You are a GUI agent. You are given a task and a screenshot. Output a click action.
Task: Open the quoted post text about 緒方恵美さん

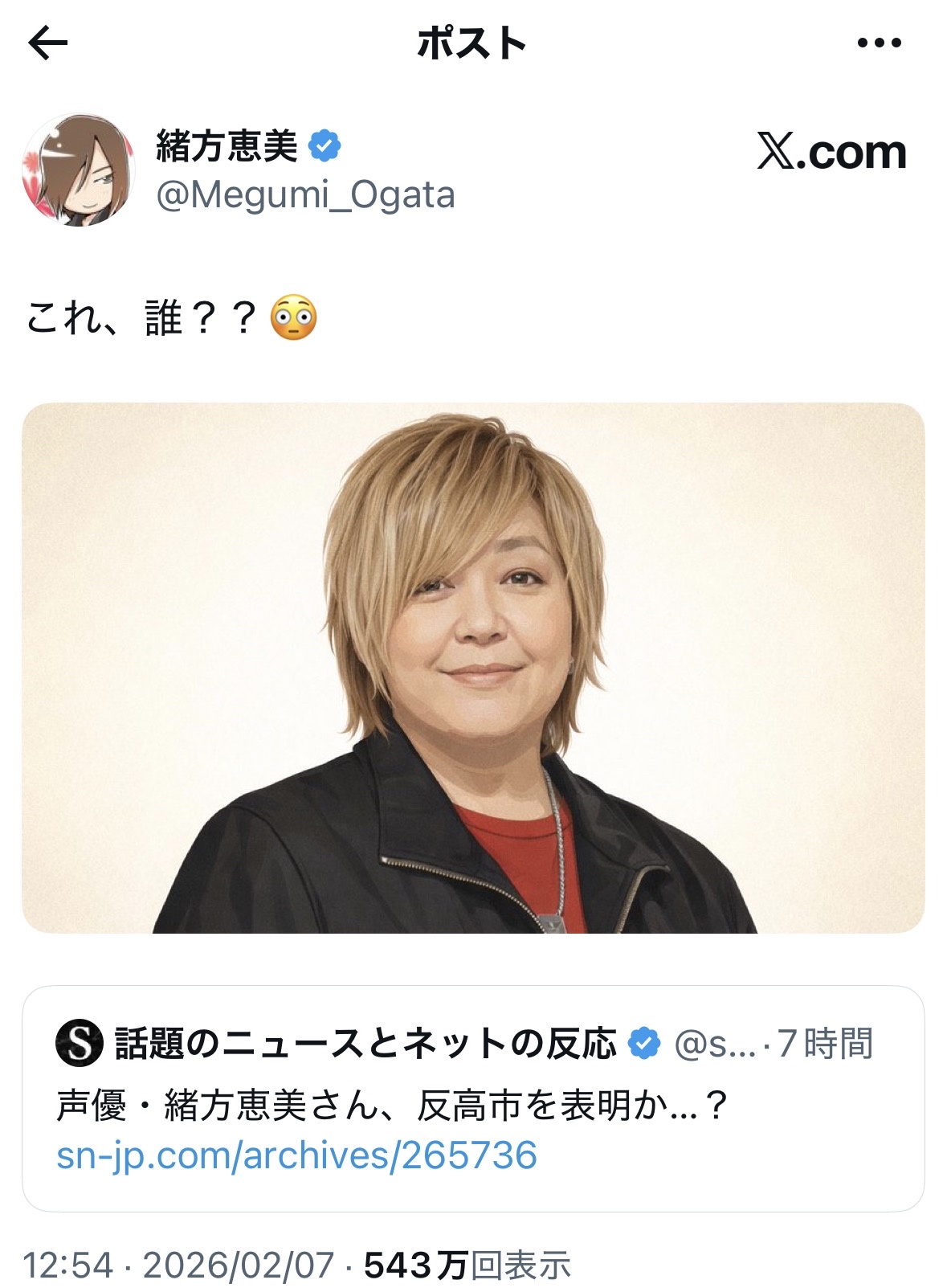(392, 1106)
